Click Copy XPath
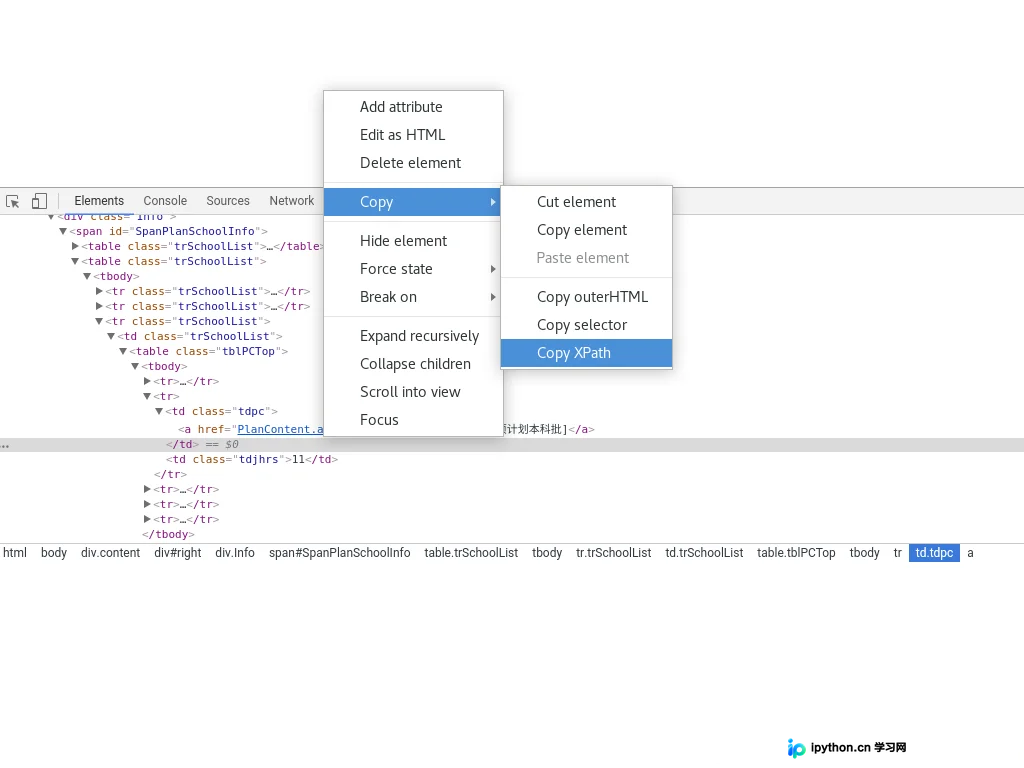Screen dimensions: 1024x768 click(x=586, y=353)
